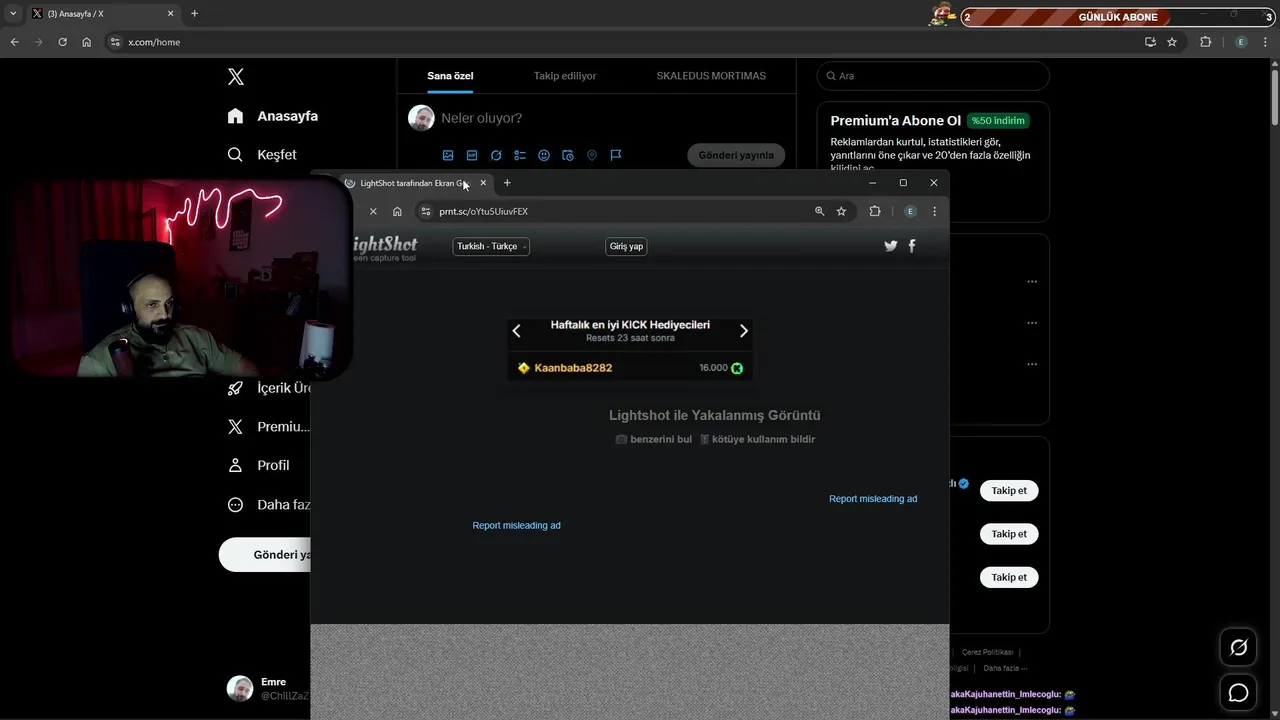
Task: Open Chrome menu in LightShot window
Action: pyautogui.click(x=935, y=211)
